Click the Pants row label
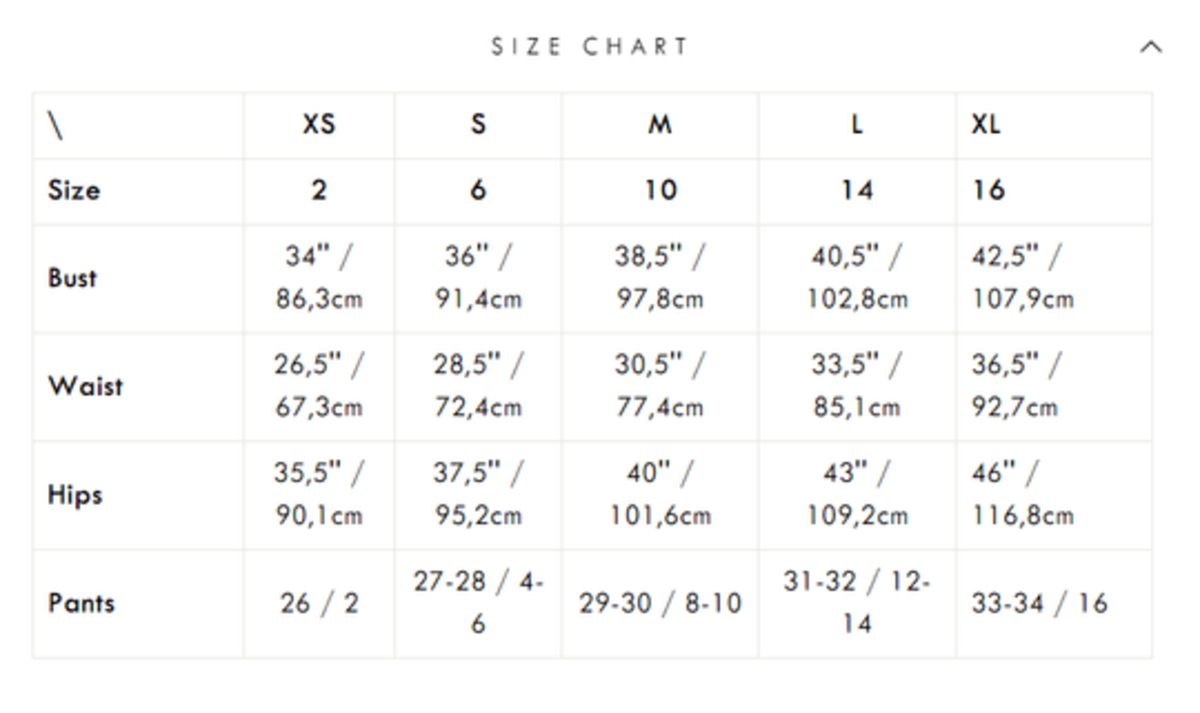This screenshot has height=713, width=1200. [x=81, y=603]
